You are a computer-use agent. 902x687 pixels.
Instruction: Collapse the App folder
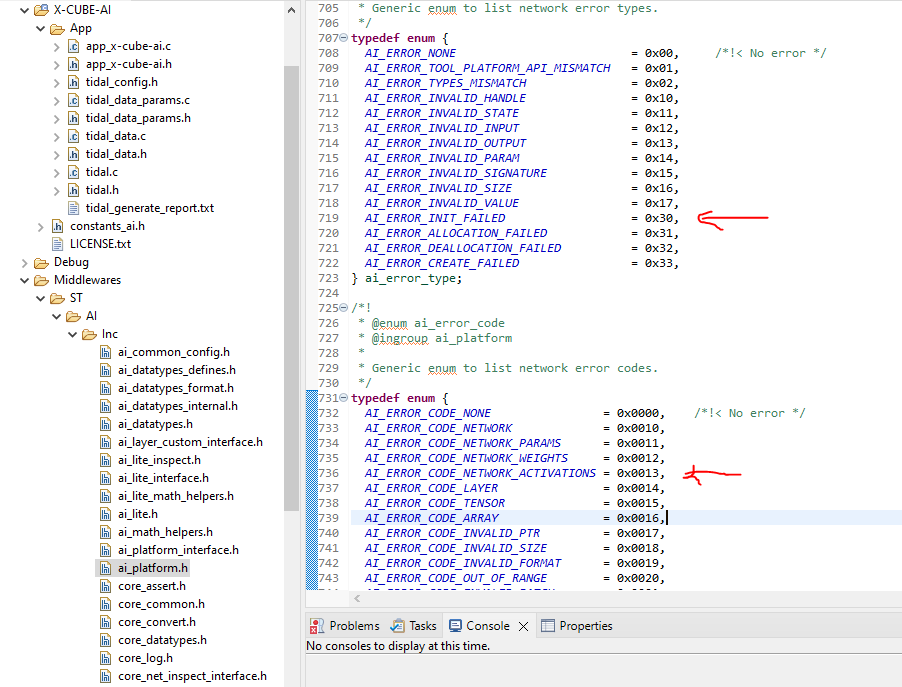[x=40, y=28]
